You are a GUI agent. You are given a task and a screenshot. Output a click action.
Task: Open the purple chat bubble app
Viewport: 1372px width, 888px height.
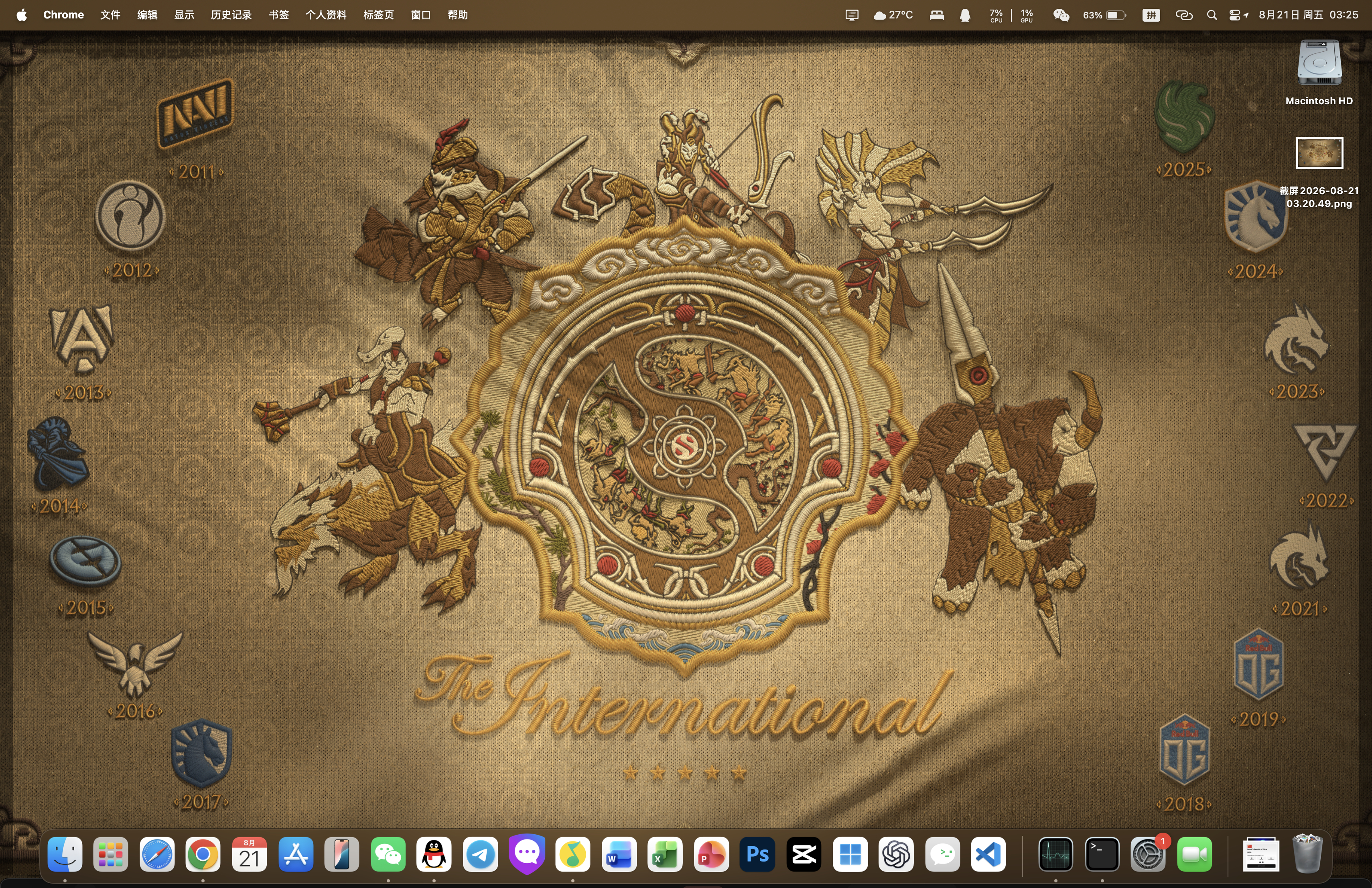click(x=527, y=854)
